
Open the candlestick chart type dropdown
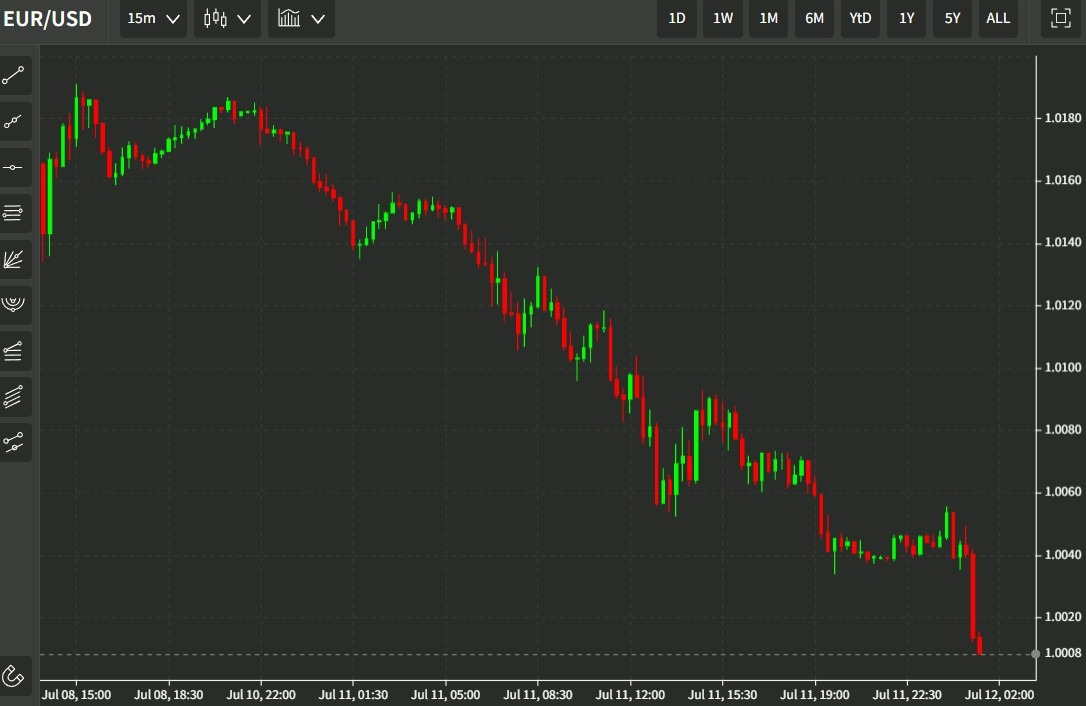[227, 18]
